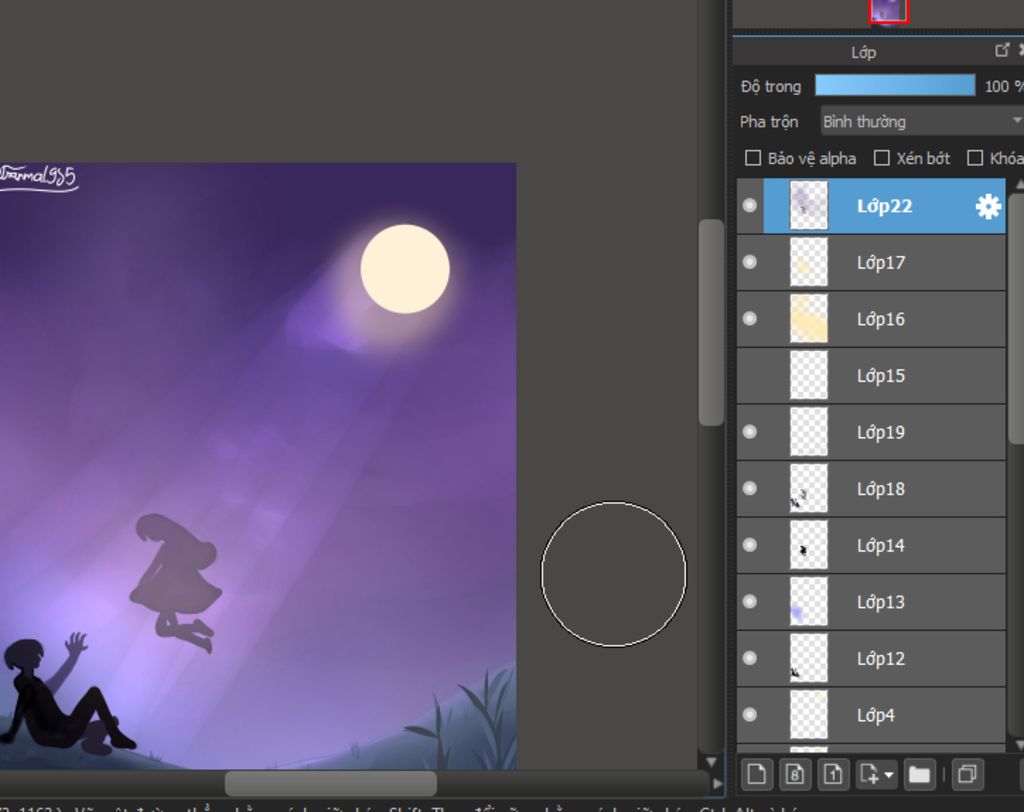
Task: Enable the Bảo vệ alpha checkbox
Action: (754, 158)
